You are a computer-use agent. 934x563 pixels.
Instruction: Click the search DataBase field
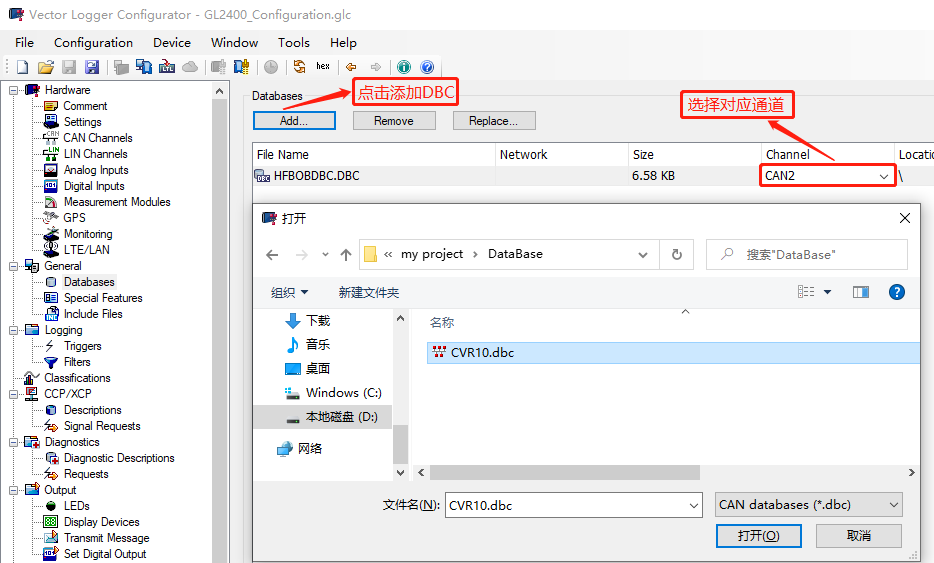(x=807, y=255)
